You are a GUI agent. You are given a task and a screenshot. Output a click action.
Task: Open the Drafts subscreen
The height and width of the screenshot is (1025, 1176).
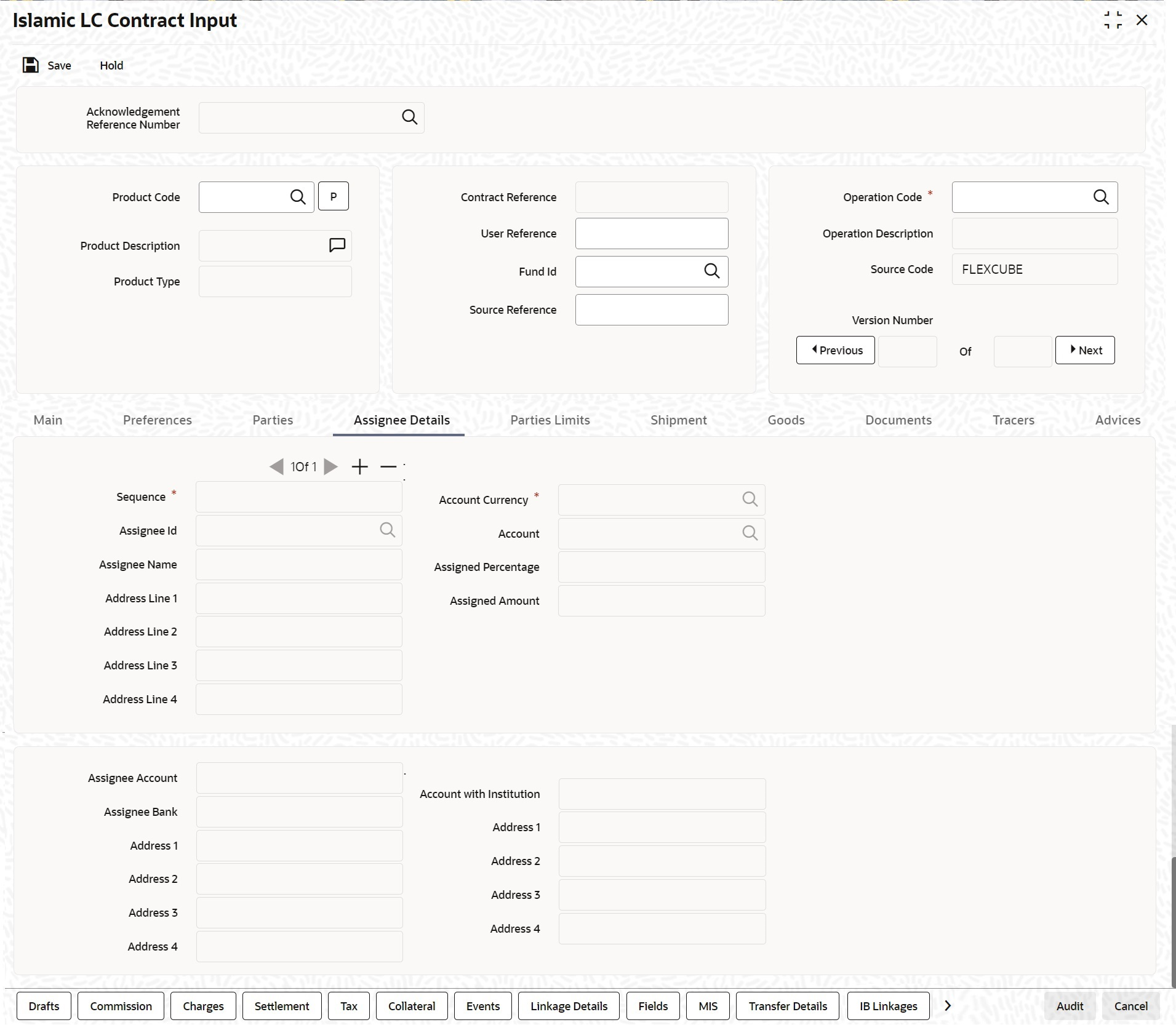point(44,1006)
